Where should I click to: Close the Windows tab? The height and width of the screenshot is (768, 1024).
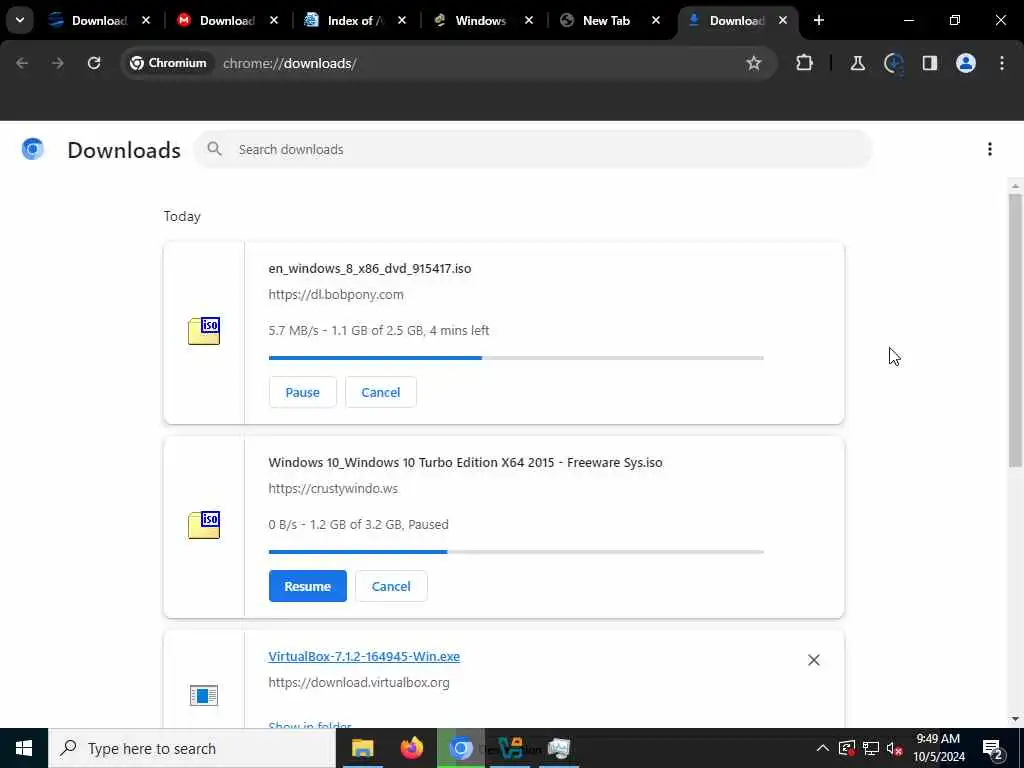529,21
